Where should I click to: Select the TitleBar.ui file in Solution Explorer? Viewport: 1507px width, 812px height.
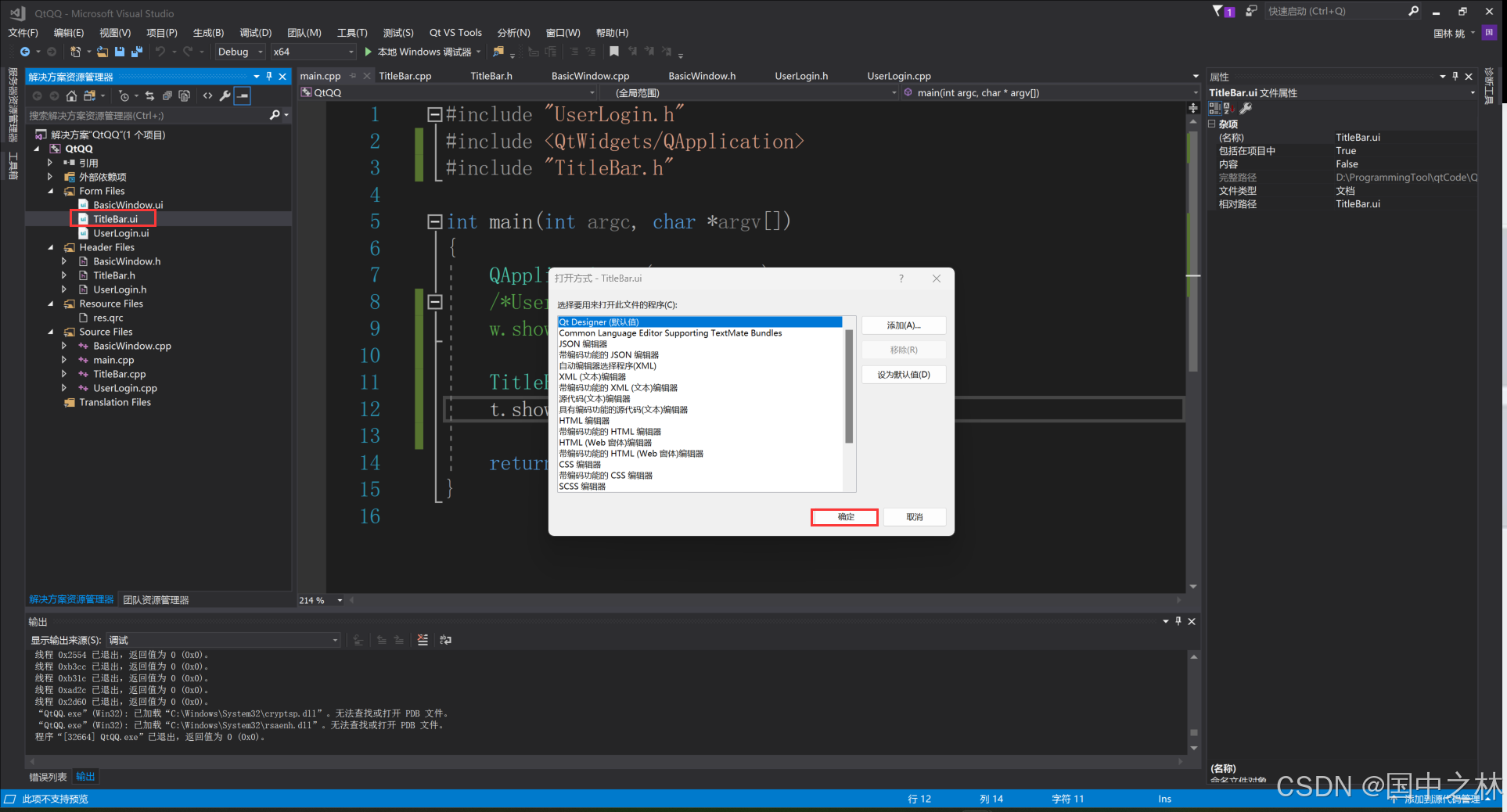(x=115, y=219)
